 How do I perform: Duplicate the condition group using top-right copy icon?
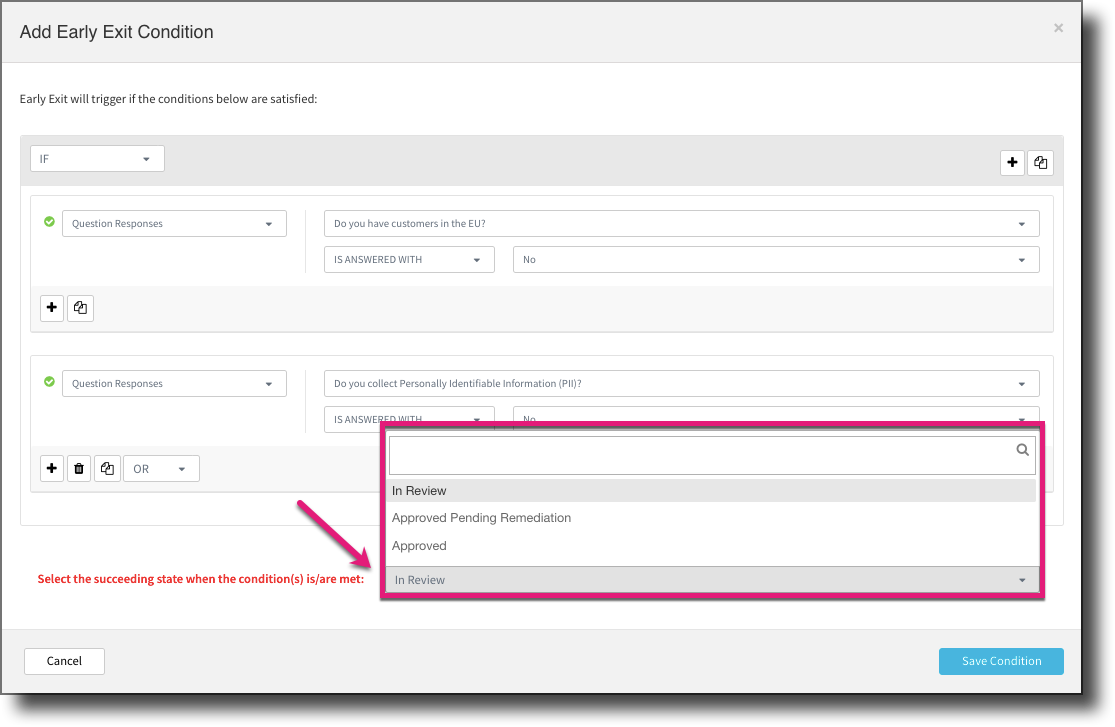pyautogui.click(x=1040, y=162)
